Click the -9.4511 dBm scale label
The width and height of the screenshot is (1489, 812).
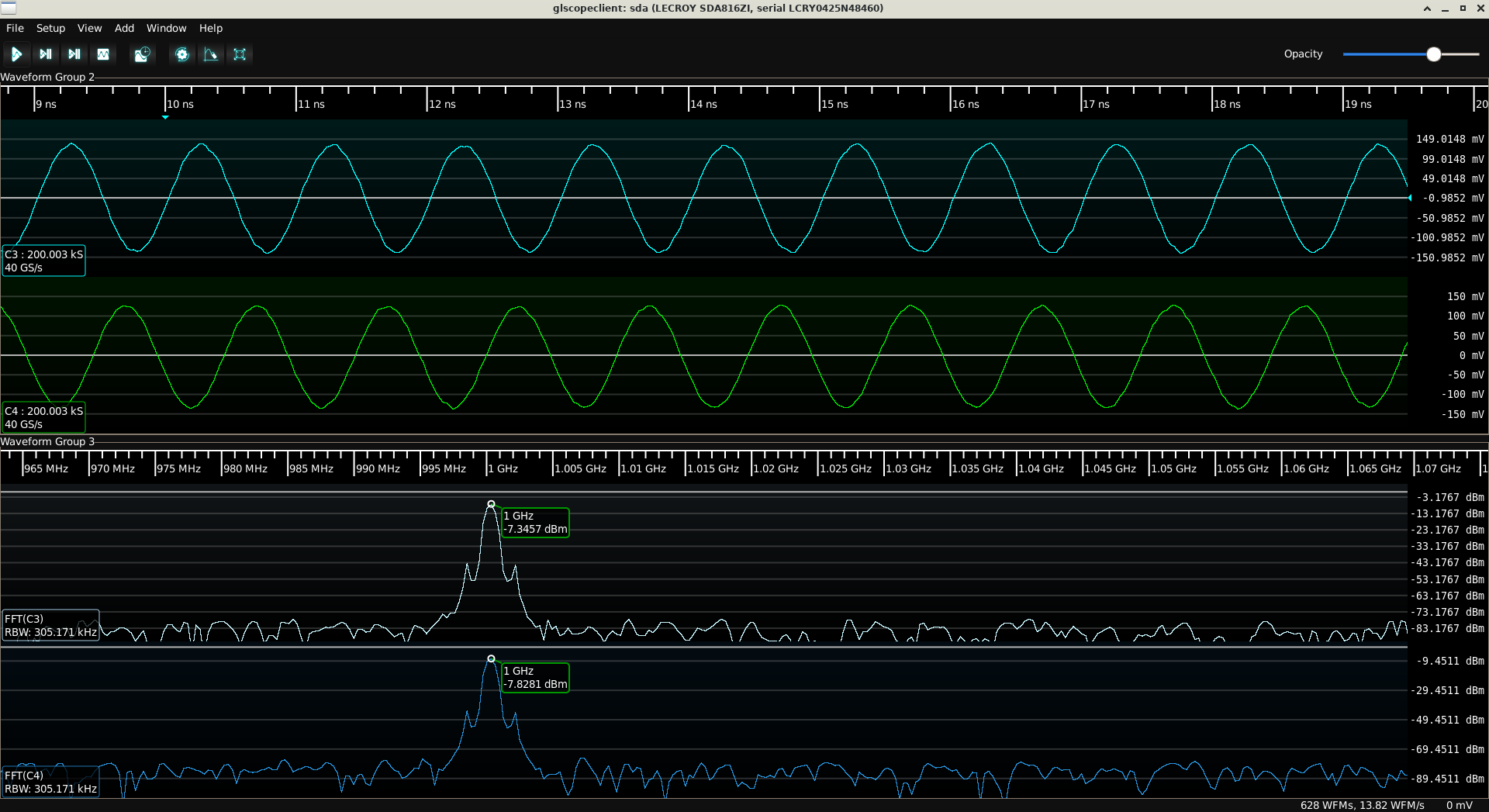pos(1449,661)
